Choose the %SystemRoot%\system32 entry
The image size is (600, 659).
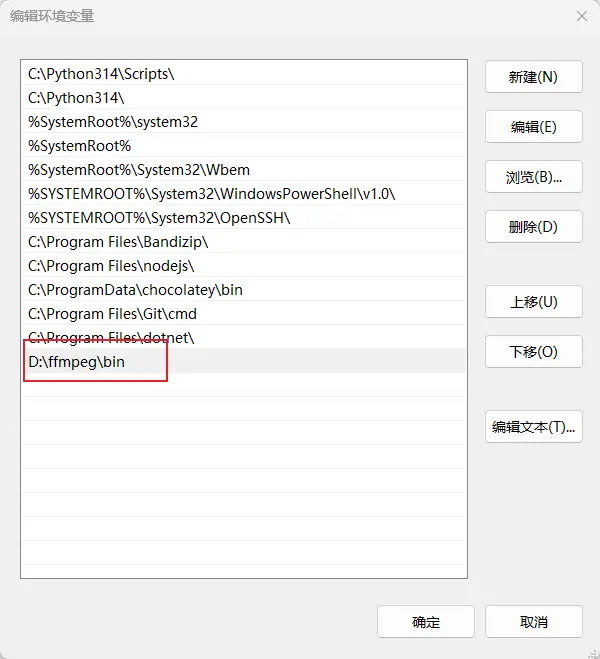point(113,122)
